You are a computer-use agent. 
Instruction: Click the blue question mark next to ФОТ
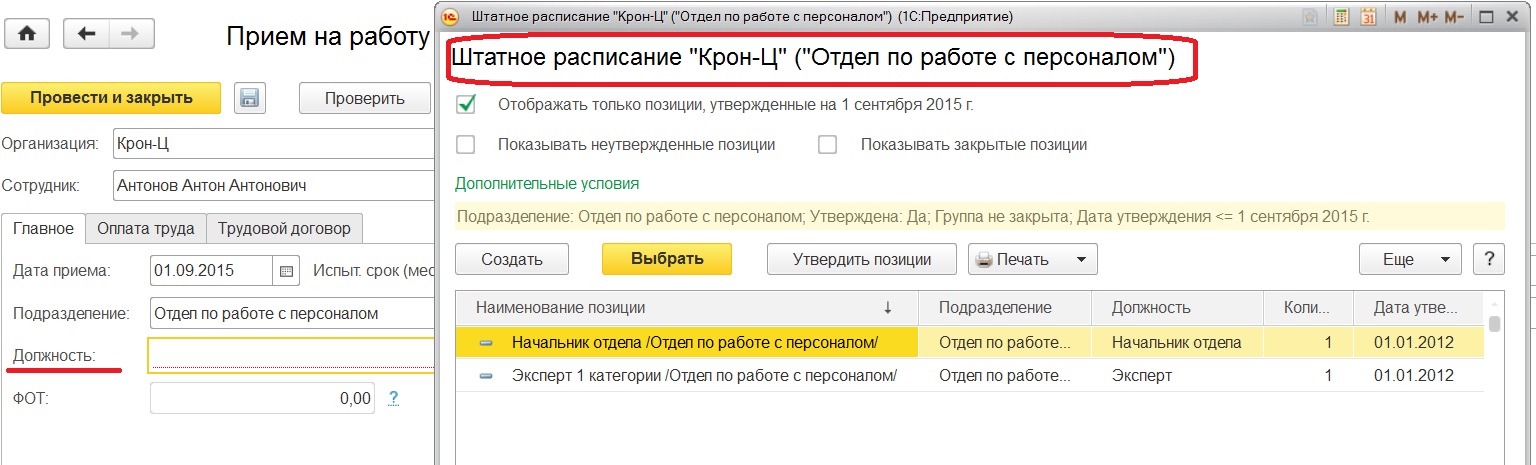pos(393,398)
